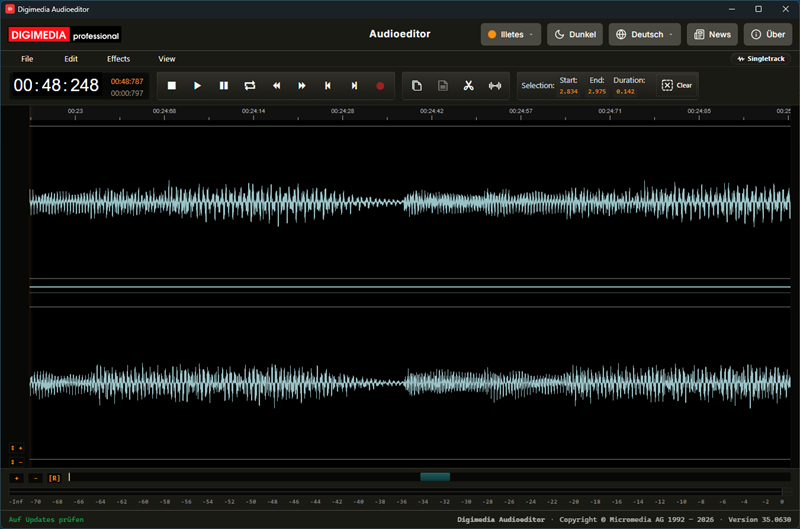Screen dimensions: 800x529
Task: Click the rewind button
Action: [276, 86]
